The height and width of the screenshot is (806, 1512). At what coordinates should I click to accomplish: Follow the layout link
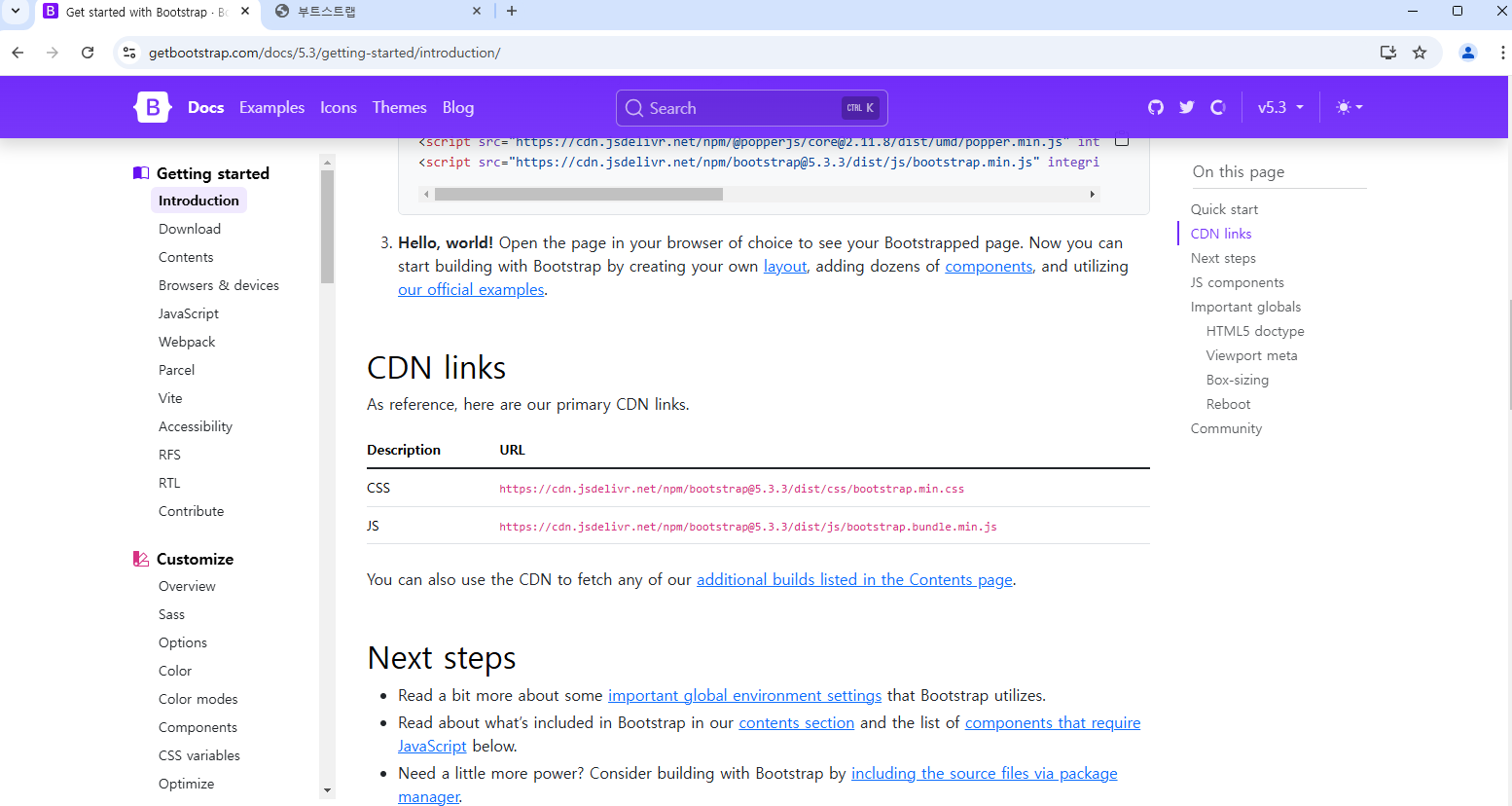(x=785, y=267)
